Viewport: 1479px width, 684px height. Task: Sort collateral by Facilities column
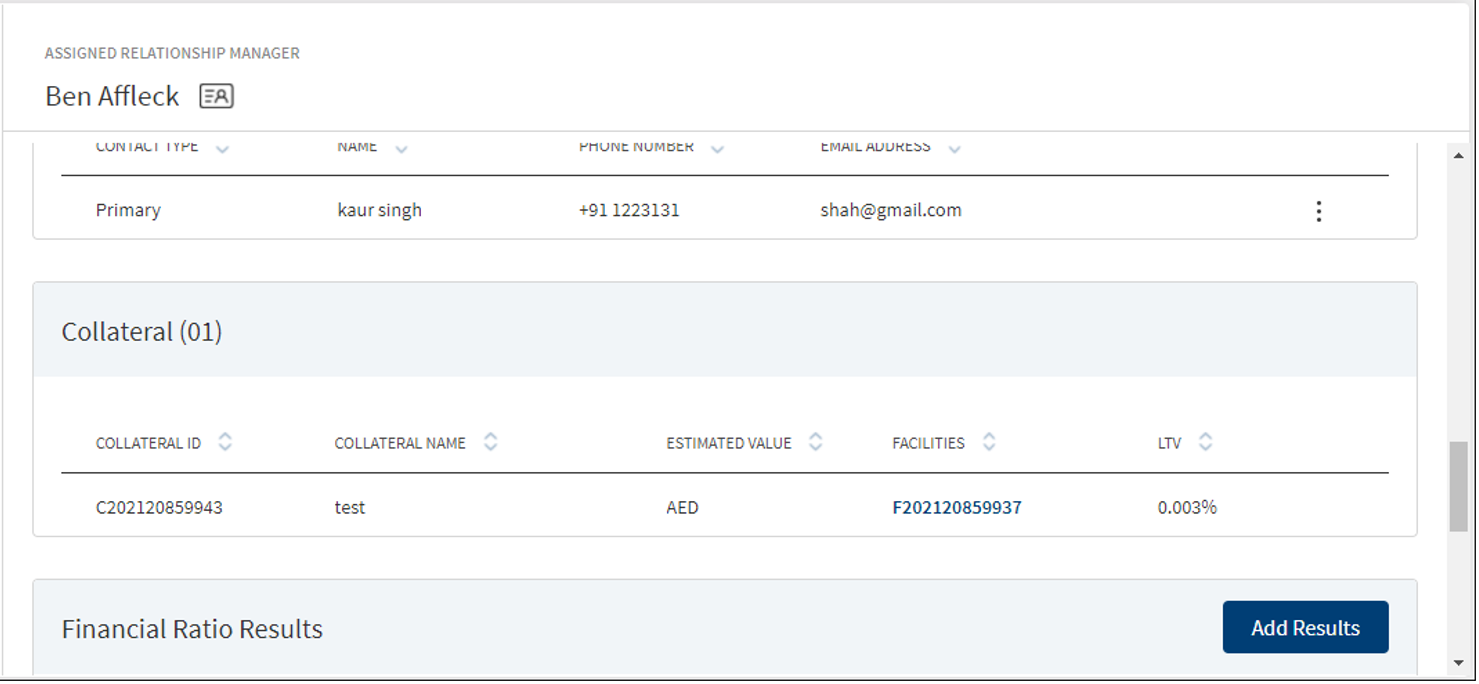tap(989, 442)
